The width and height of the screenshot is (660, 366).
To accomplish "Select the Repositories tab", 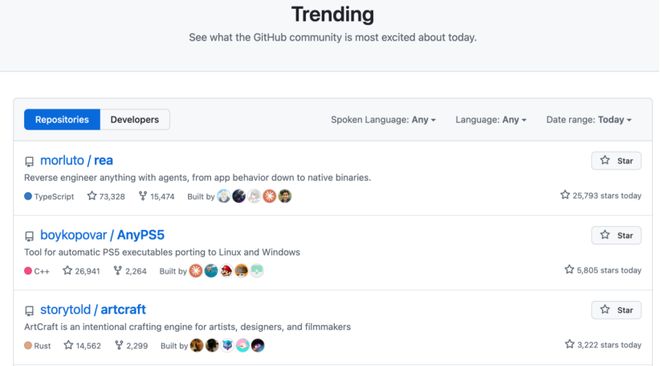I will click(x=62, y=119).
